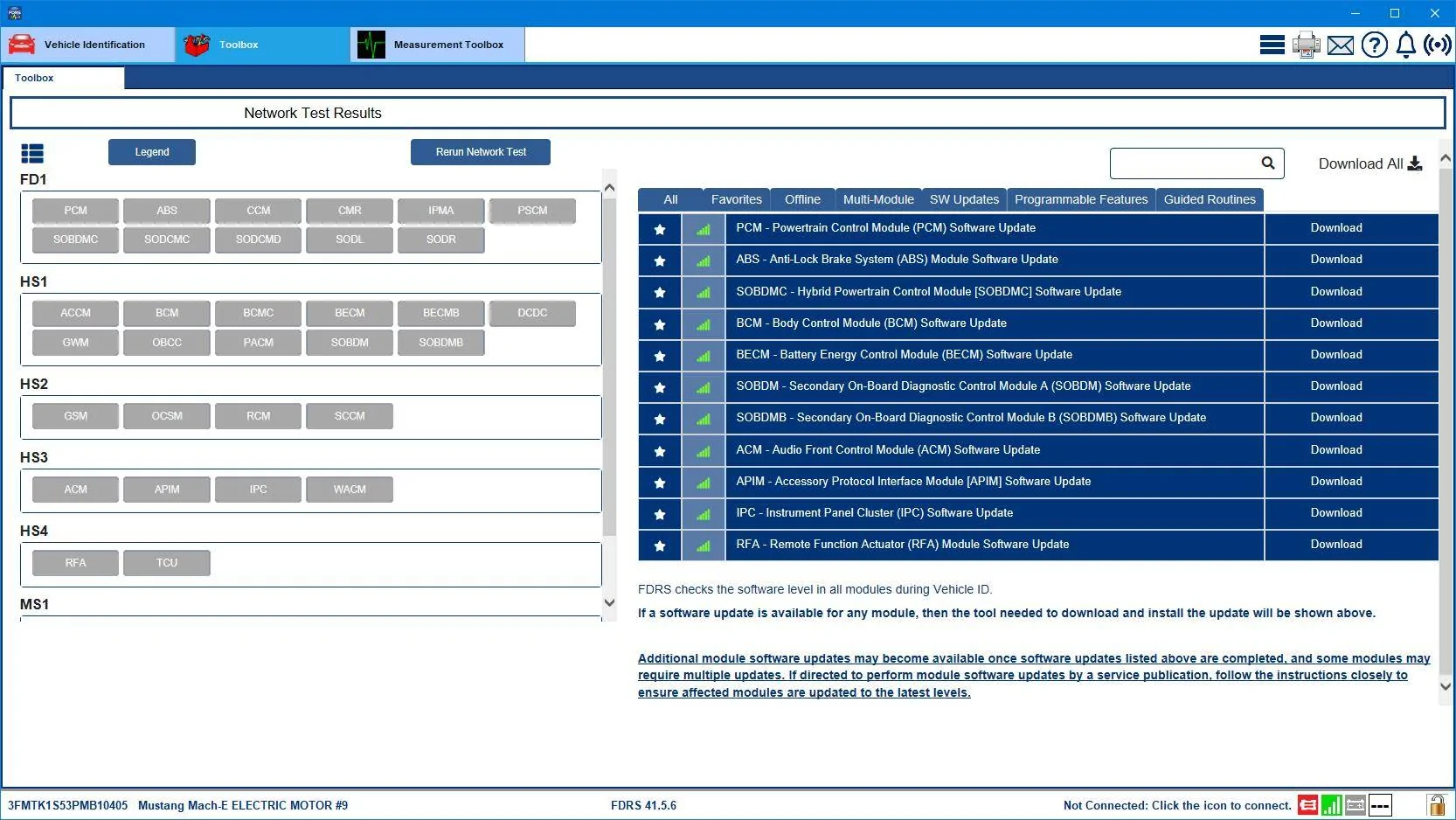Toggle favorite star for SOBDMC Software Update

click(660, 292)
